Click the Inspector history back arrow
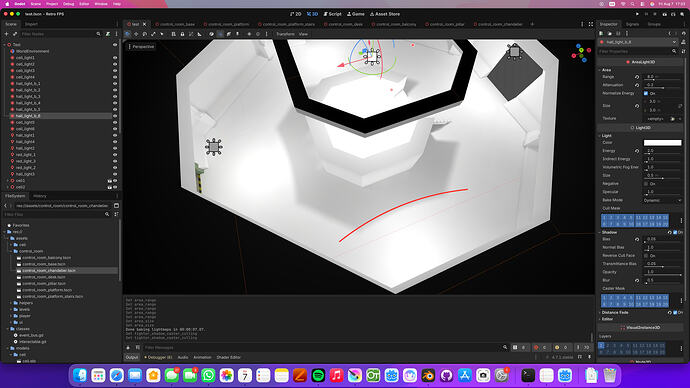This screenshot has height=388, width=690. point(669,33)
